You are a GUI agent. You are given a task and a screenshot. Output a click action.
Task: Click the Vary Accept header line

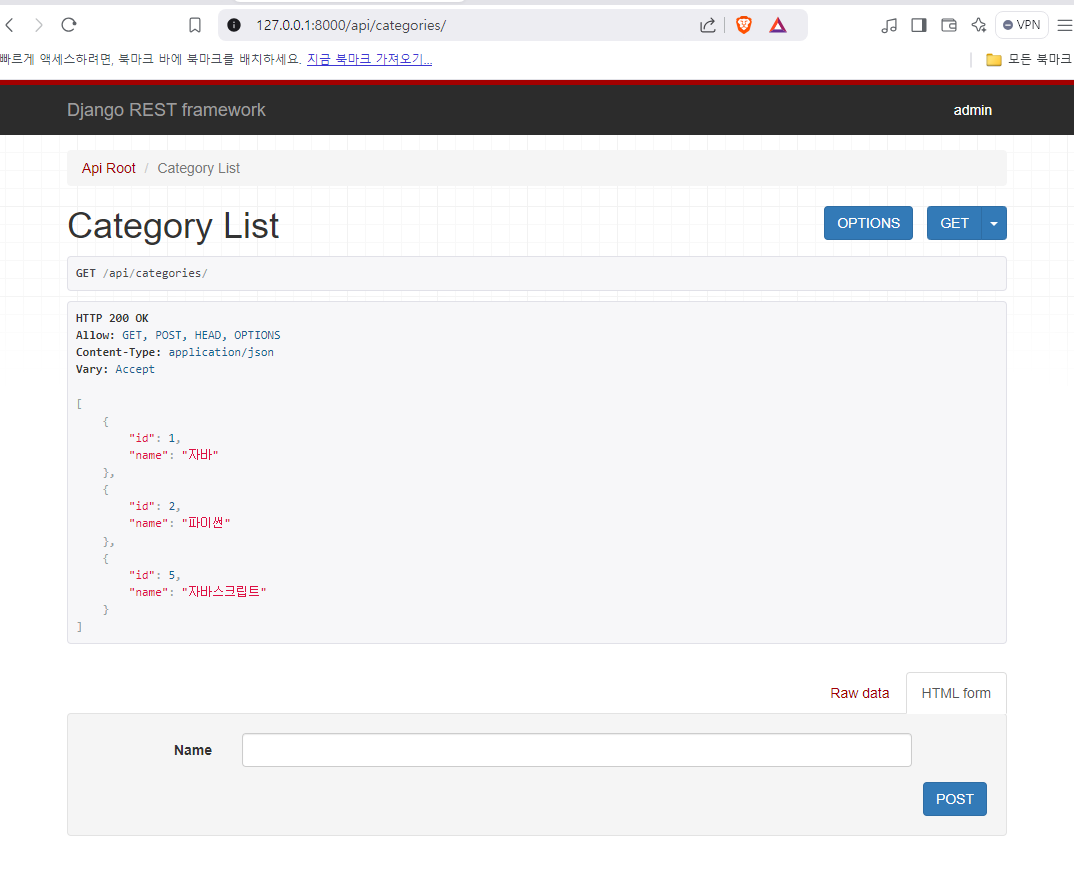coord(115,369)
